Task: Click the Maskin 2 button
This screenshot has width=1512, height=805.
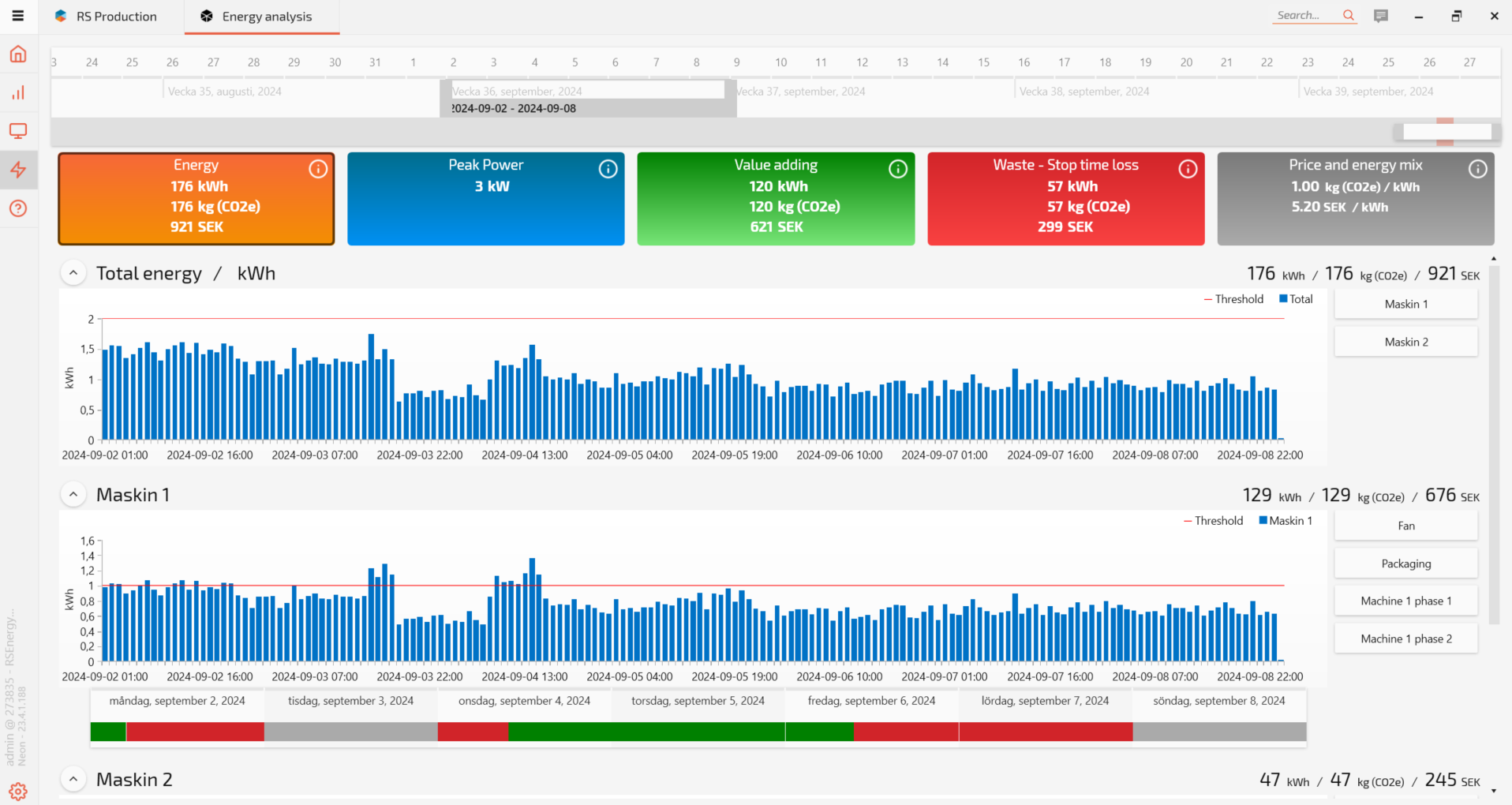Action: pos(1405,342)
